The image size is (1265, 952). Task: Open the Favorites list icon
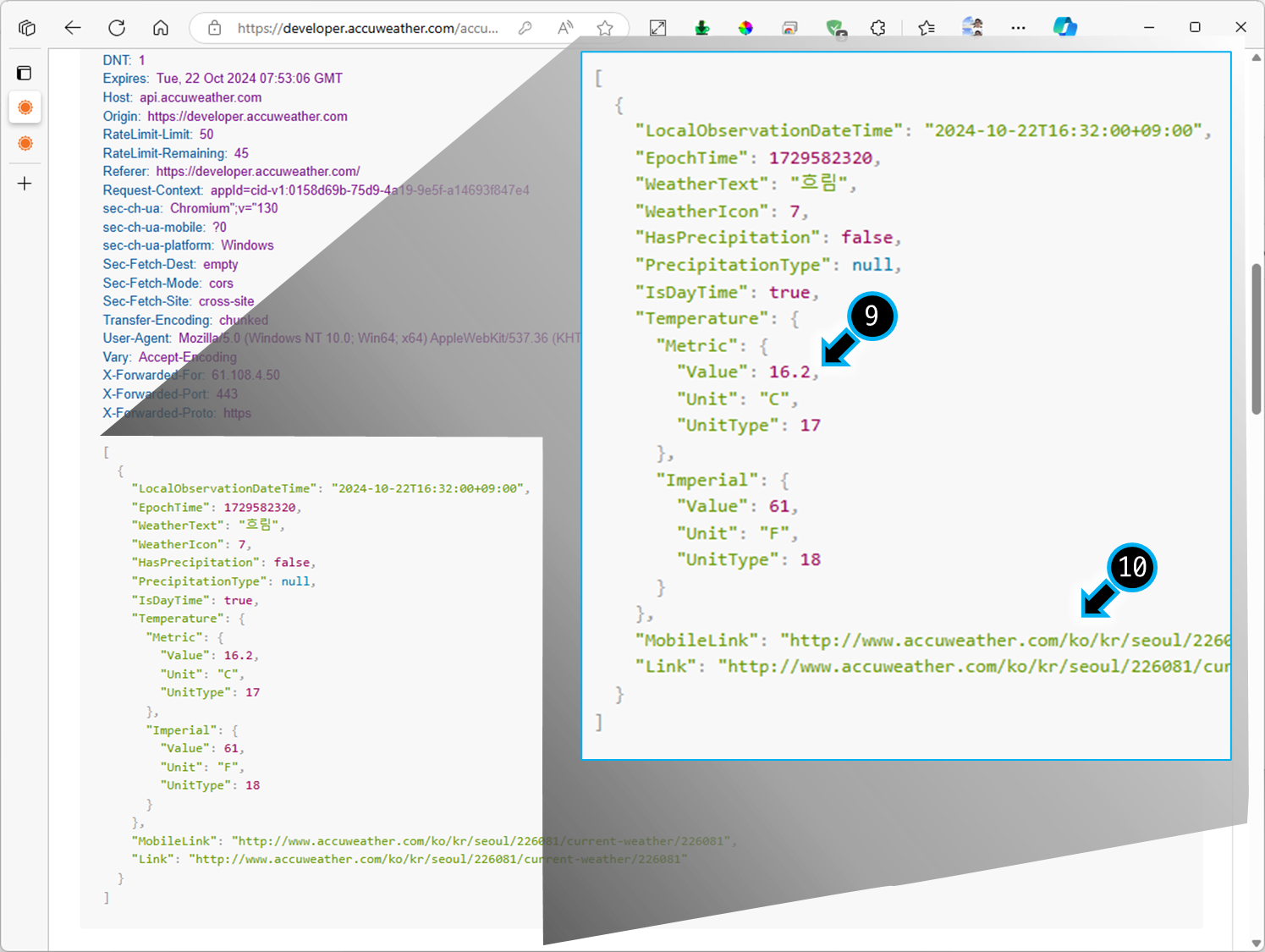pyautogui.click(x=927, y=28)
